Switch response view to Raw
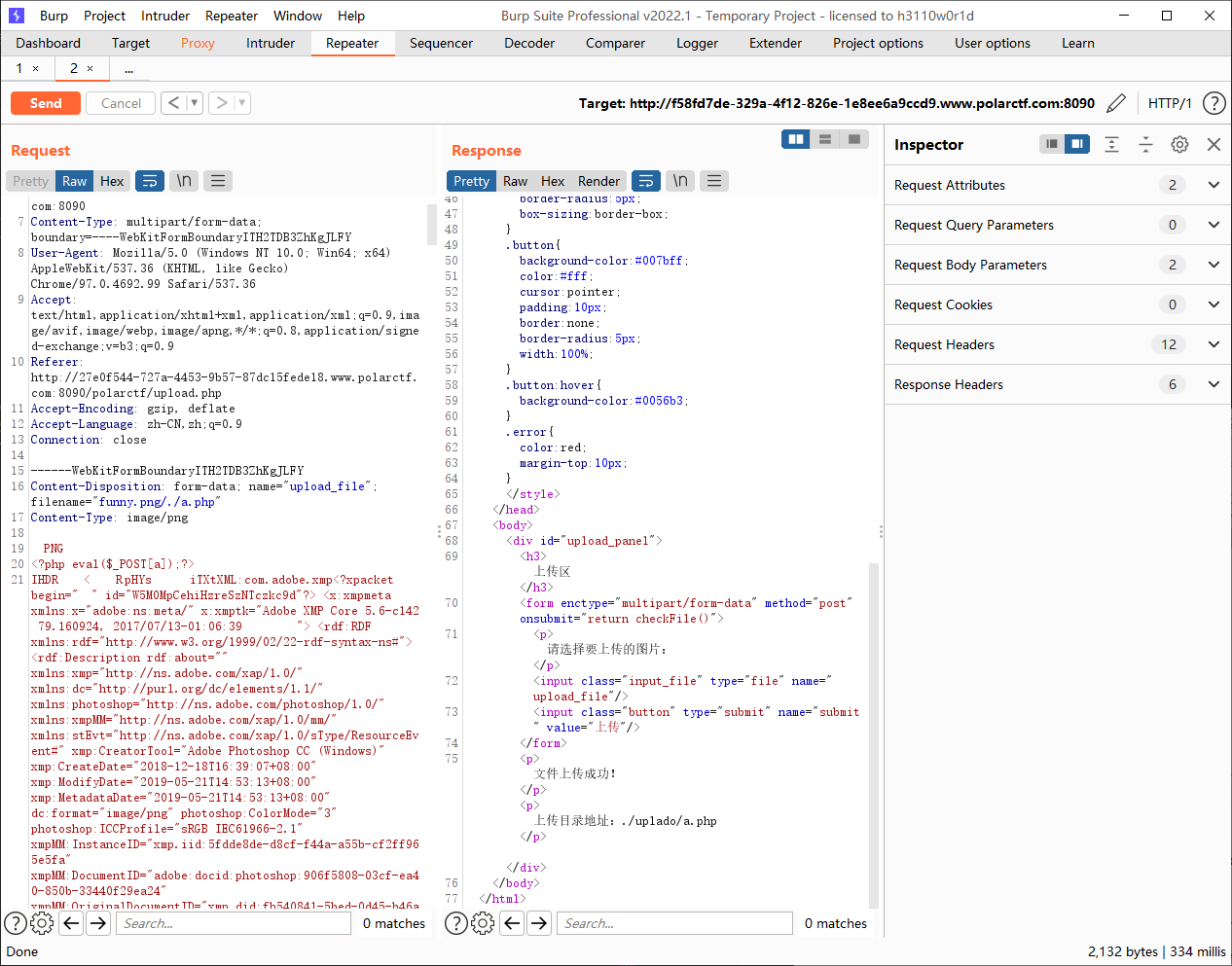This screenshot has height=966, width=1232. tap(515, 181)
